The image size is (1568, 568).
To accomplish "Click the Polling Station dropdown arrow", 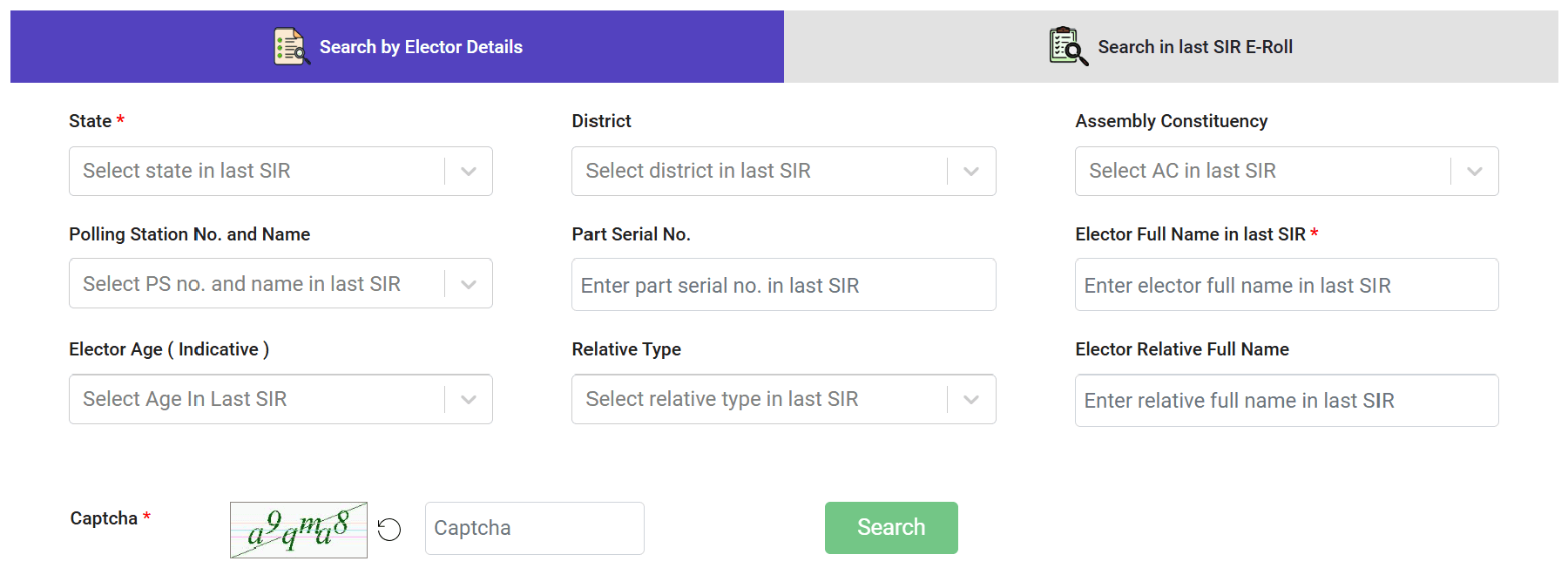I will 469,283.
